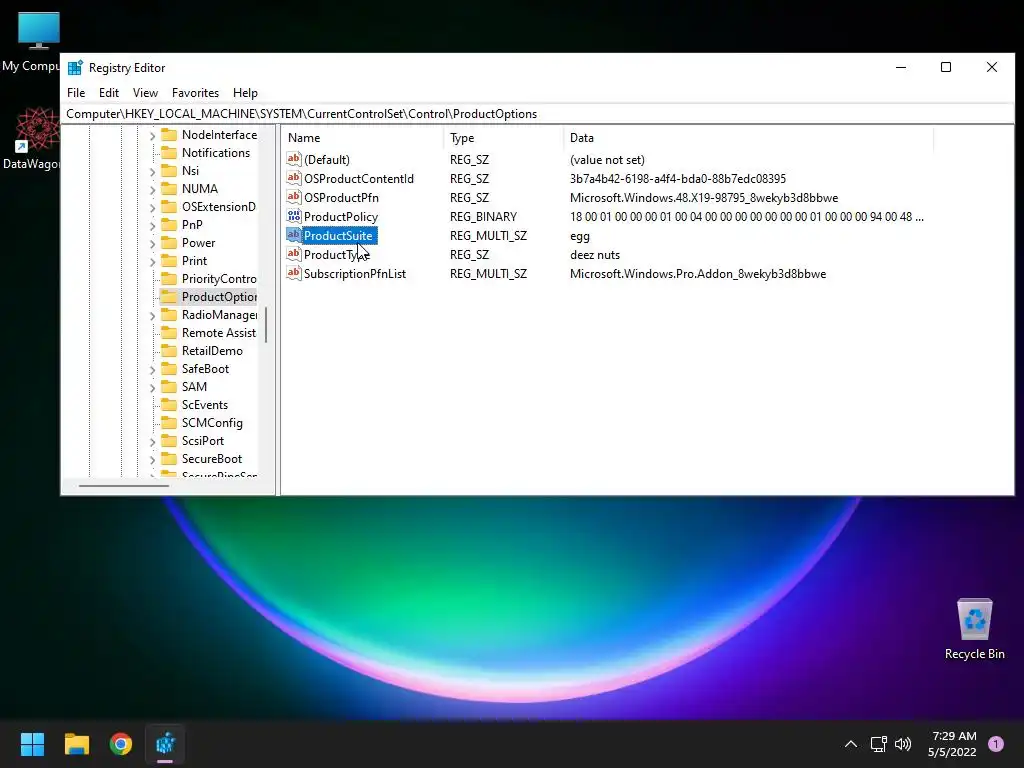Open File Explorer from the taskbar
Viewport: 1024px width, 768px height.
click(x=76, y=744)
